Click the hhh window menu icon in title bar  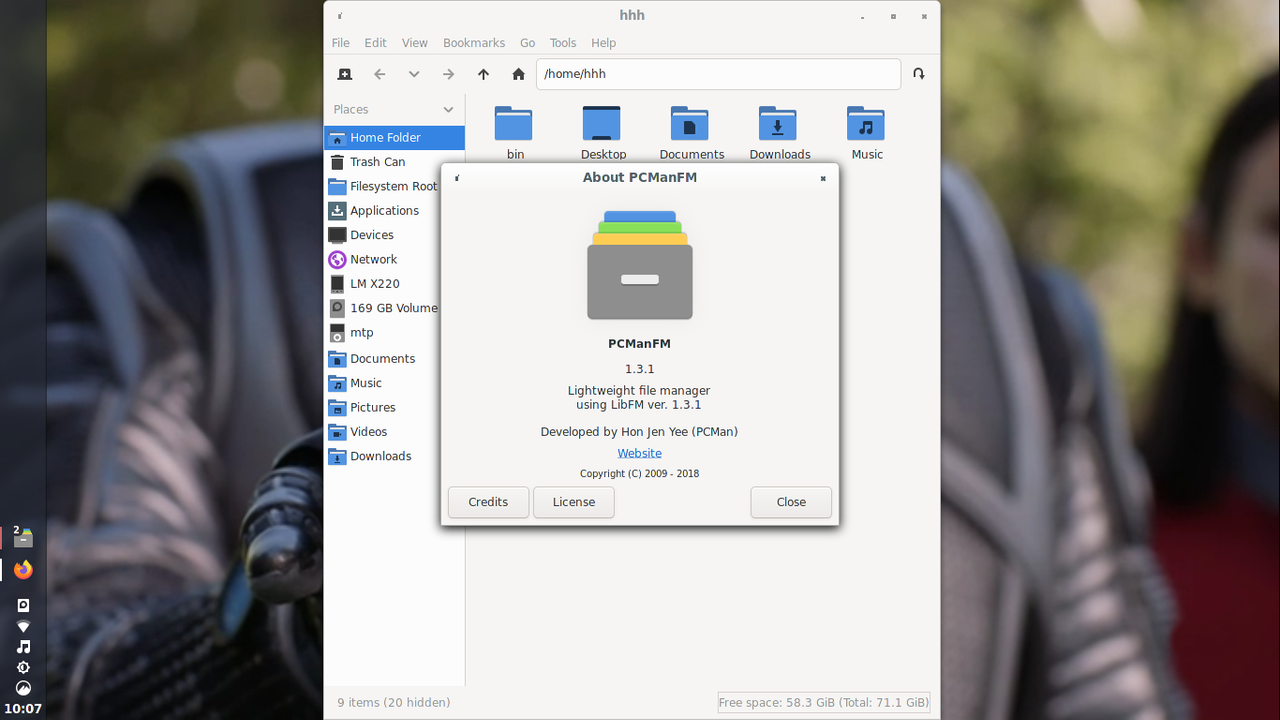[x=340, y=16]
